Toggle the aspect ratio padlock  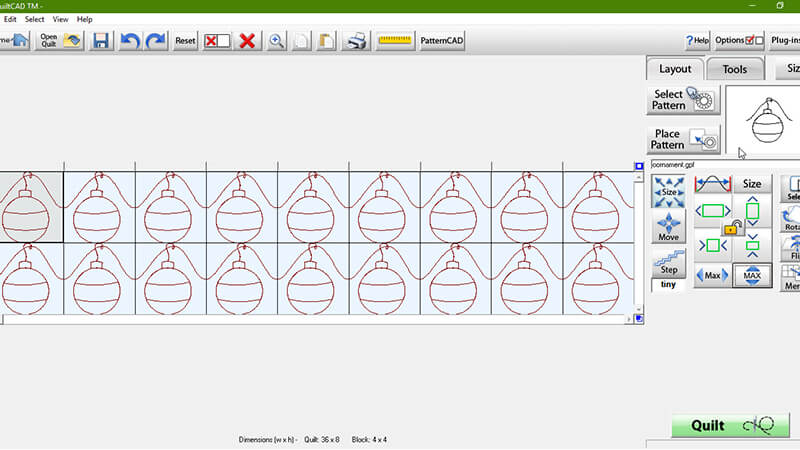click(731, 227)
